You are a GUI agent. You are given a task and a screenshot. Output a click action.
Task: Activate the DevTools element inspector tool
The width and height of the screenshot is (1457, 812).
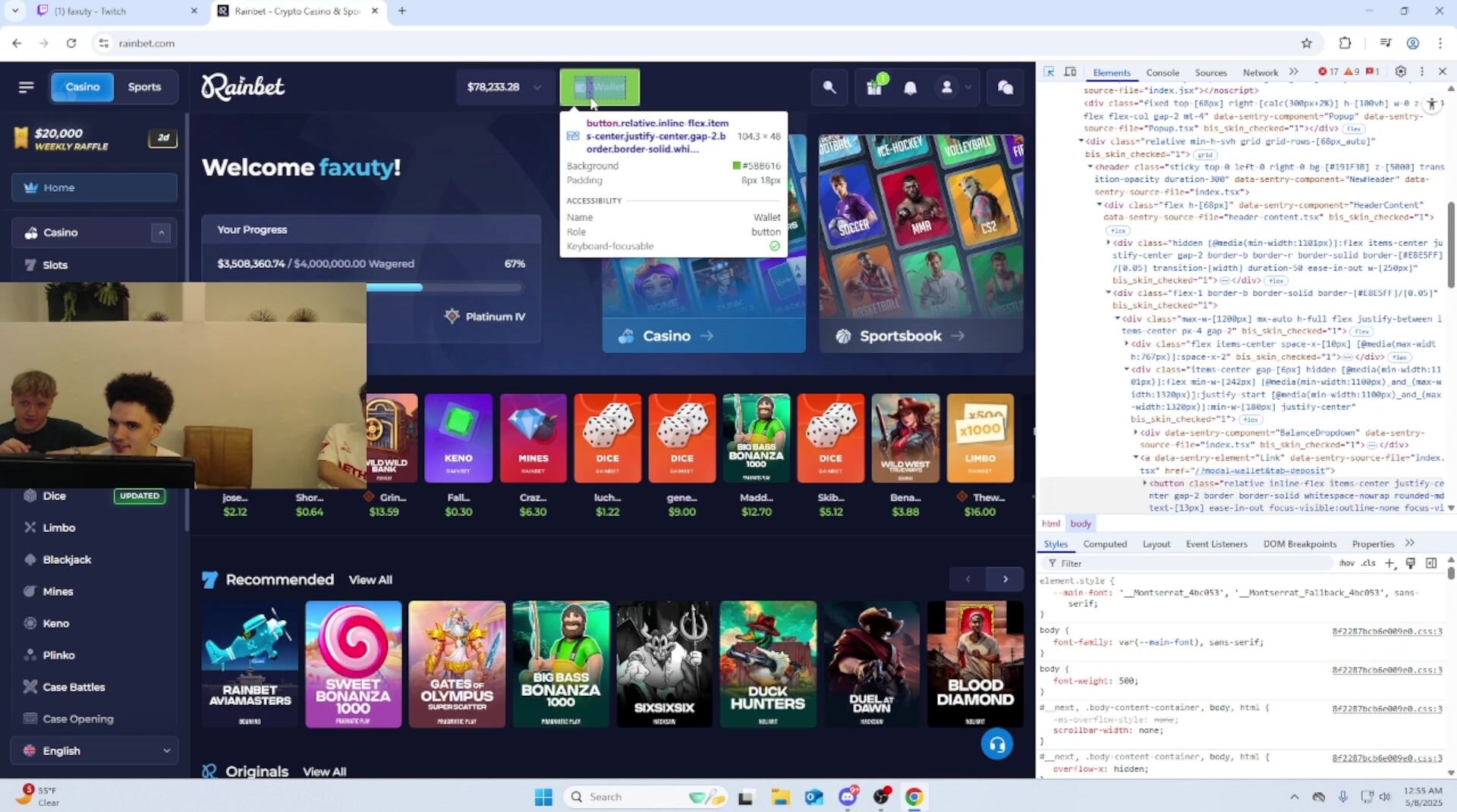tap(1049, 72)
